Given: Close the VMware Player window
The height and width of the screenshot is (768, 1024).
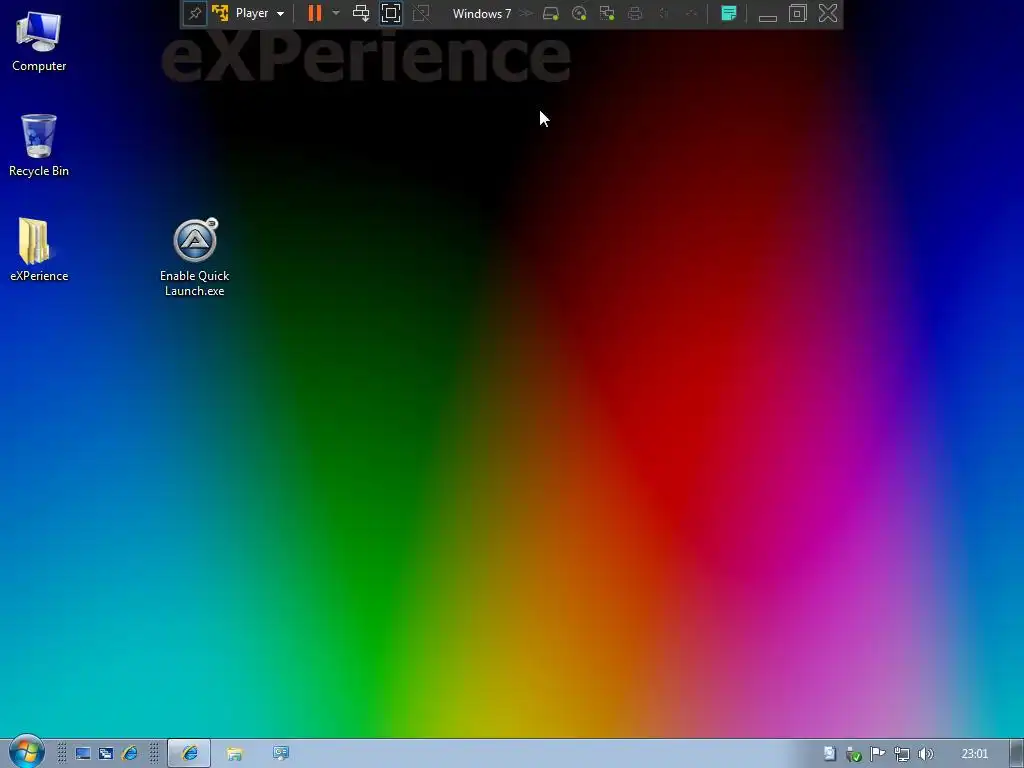Looking at the screenshot, I should point(828,13).
